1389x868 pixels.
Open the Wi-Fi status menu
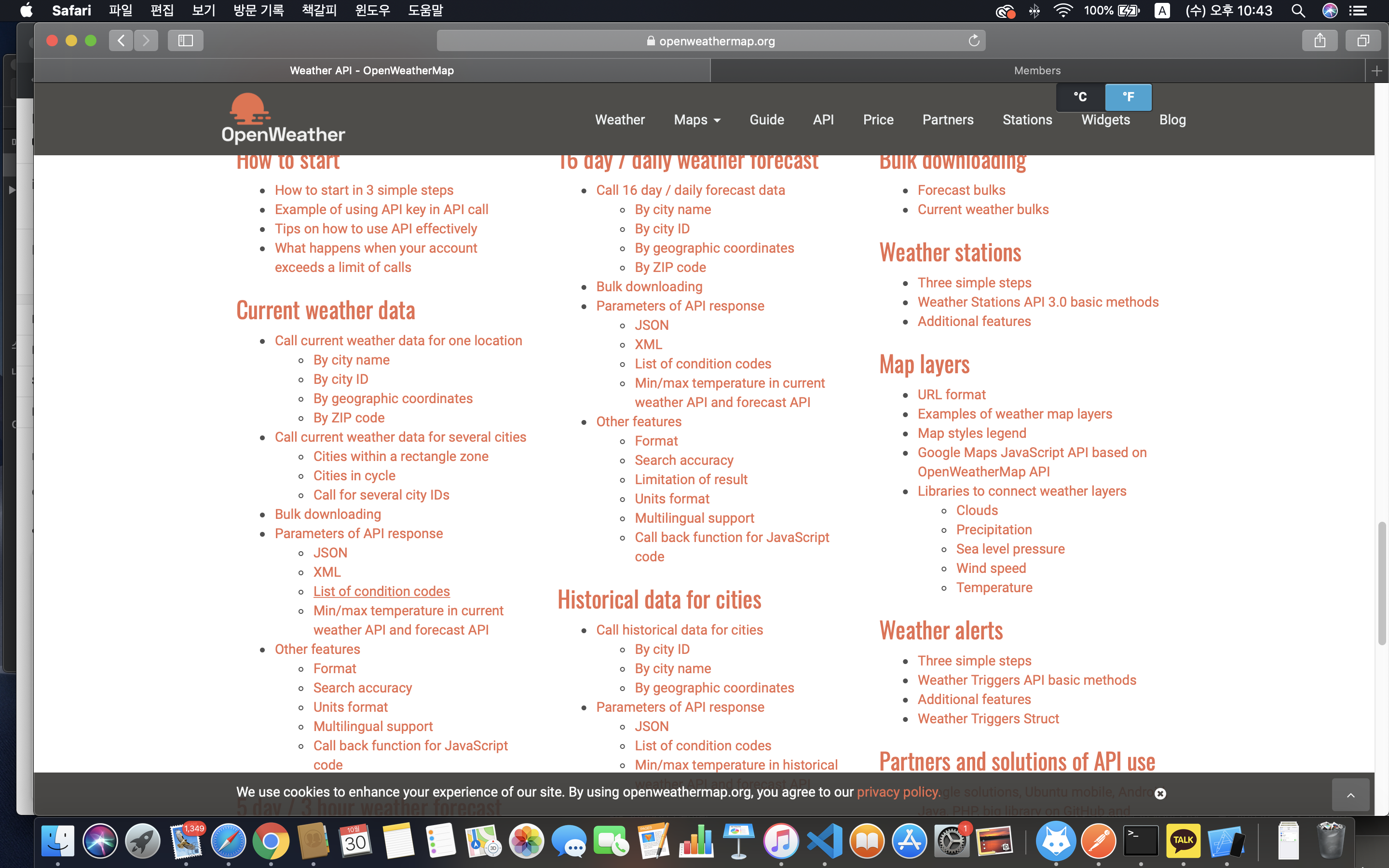[x=1062, y=10]
